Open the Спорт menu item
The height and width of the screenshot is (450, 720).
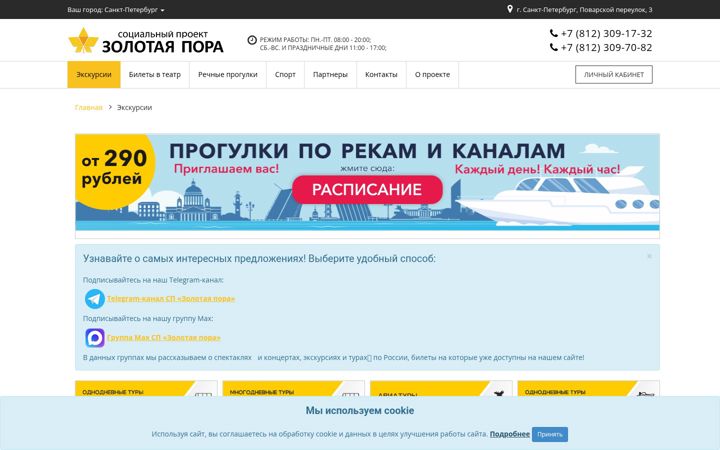[285, 74]
